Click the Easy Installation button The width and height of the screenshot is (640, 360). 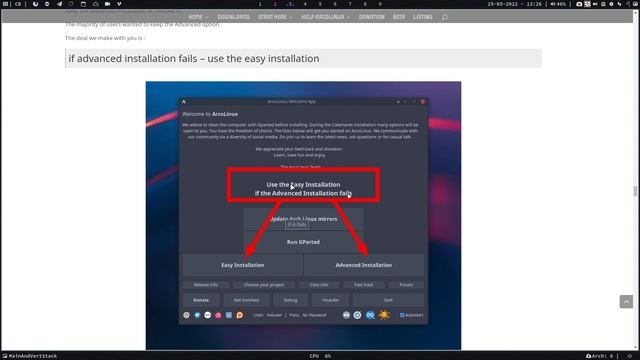click(242, 265)
